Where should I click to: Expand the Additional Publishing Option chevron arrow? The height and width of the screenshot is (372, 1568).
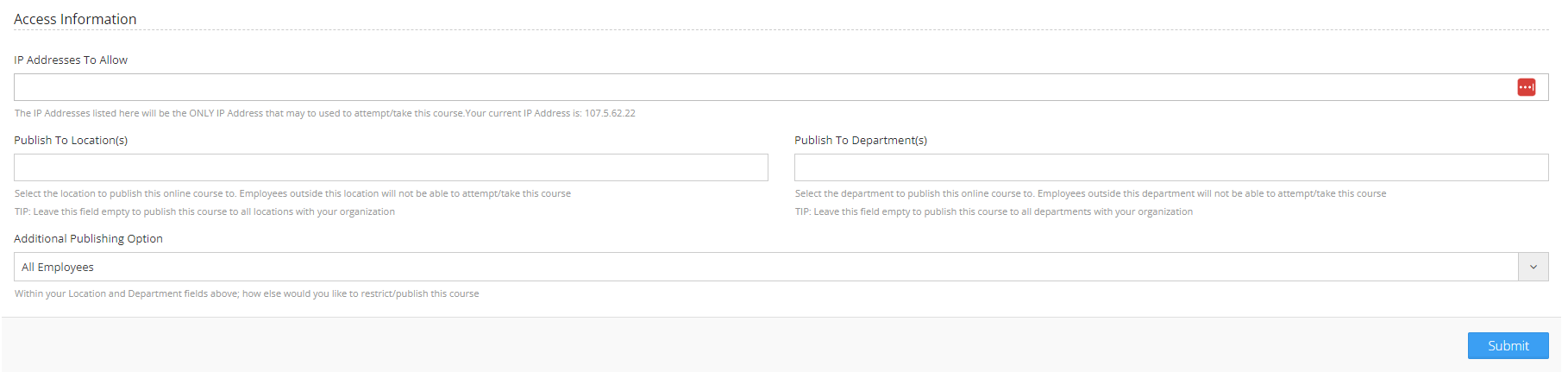(x=1533, y=267)
